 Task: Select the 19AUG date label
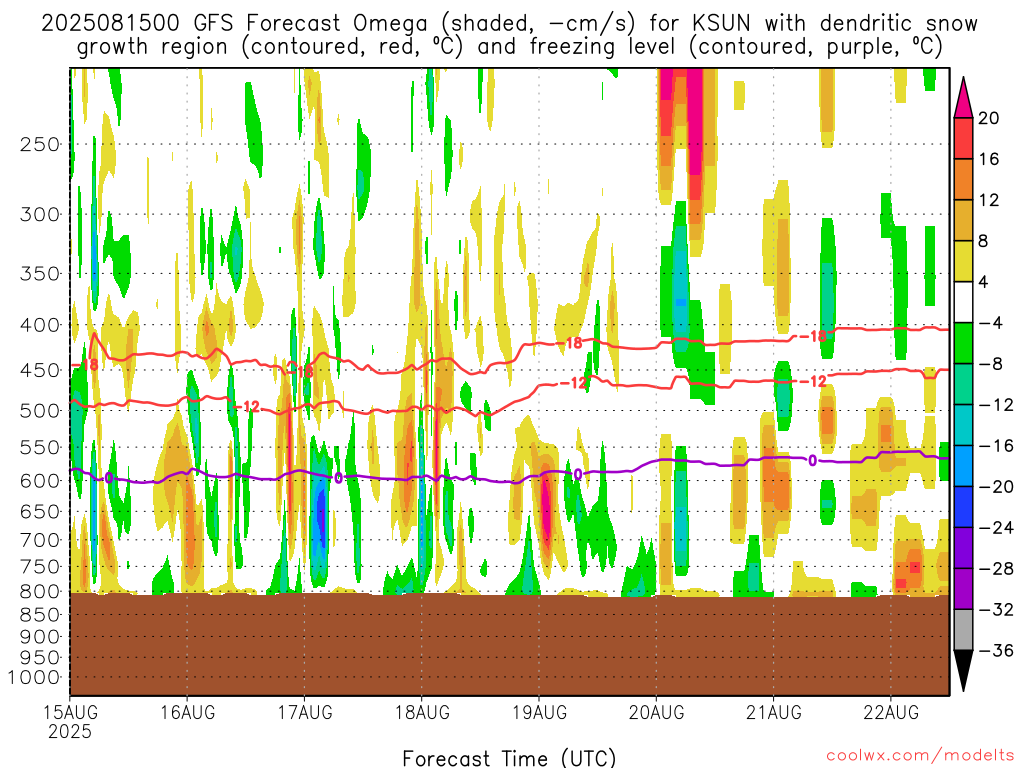539,712
